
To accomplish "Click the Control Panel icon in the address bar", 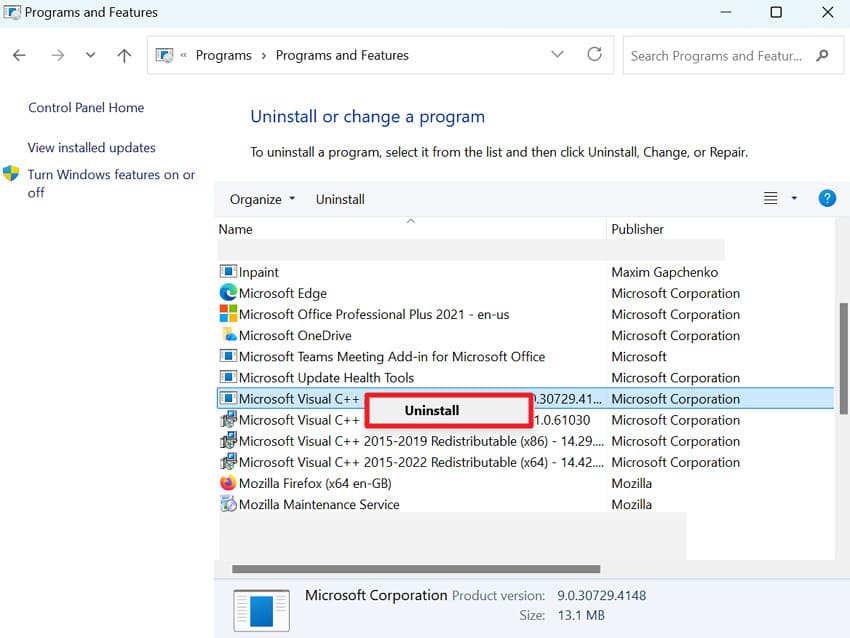I will (x=163, y=55).
